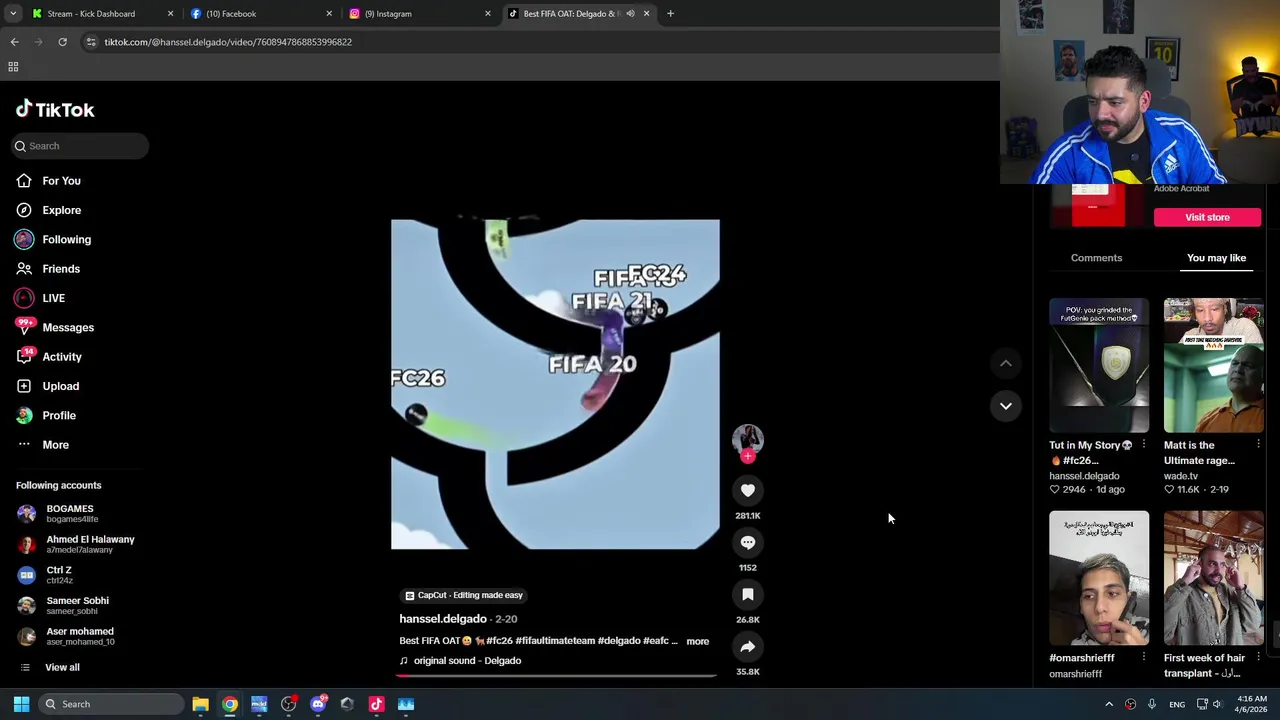Image resolution: width=1280 pixels, height=720 pixels.
Task: Click the URL address bar
Action: tap(540, 42)
